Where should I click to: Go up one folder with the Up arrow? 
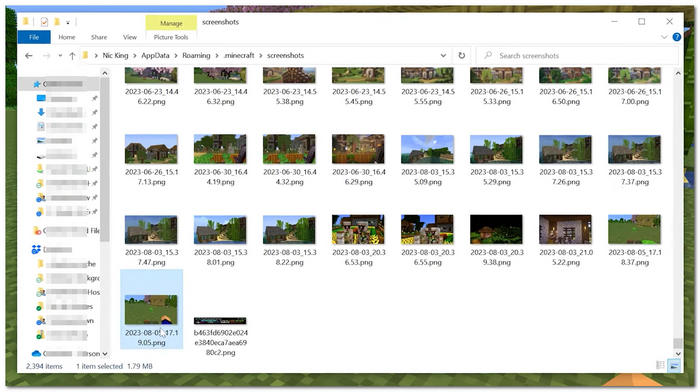(72, 56)
